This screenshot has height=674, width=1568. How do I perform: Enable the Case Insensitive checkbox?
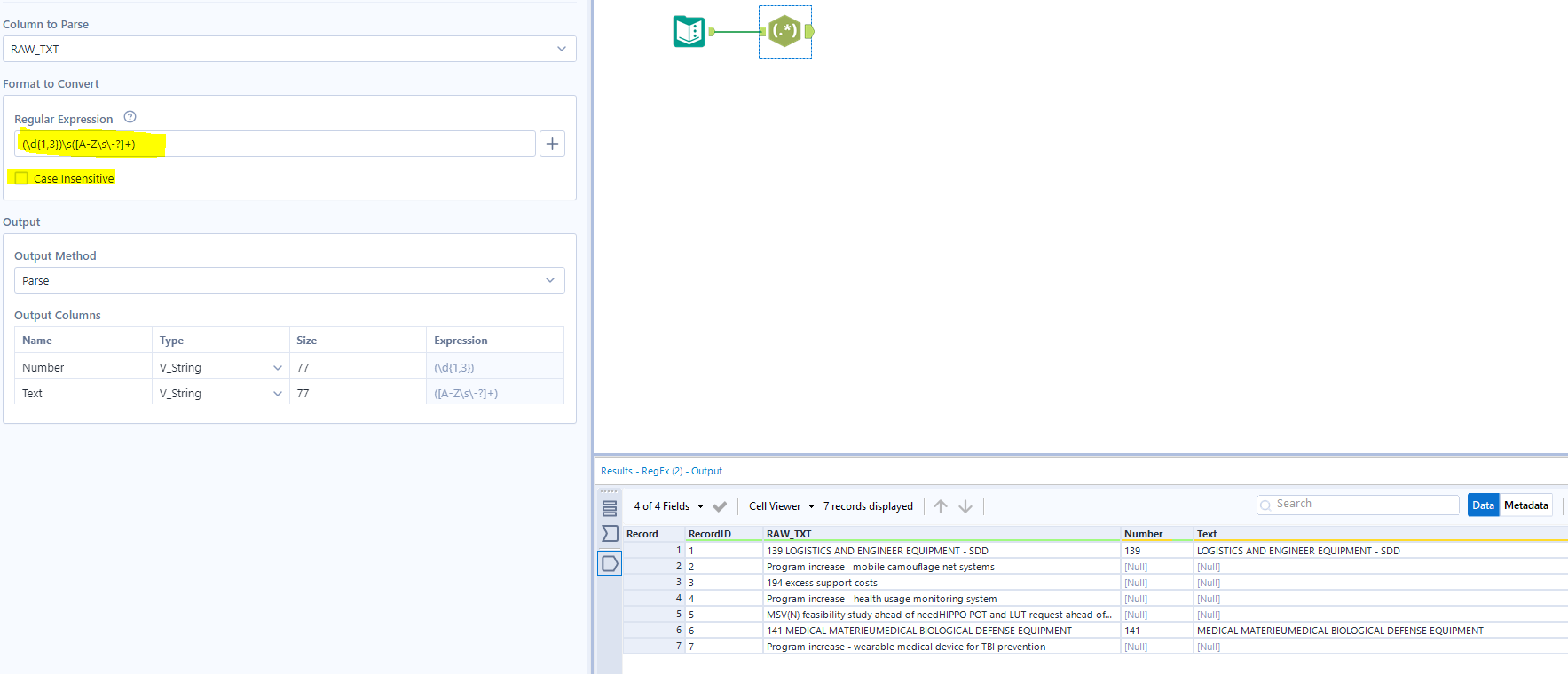21,178
